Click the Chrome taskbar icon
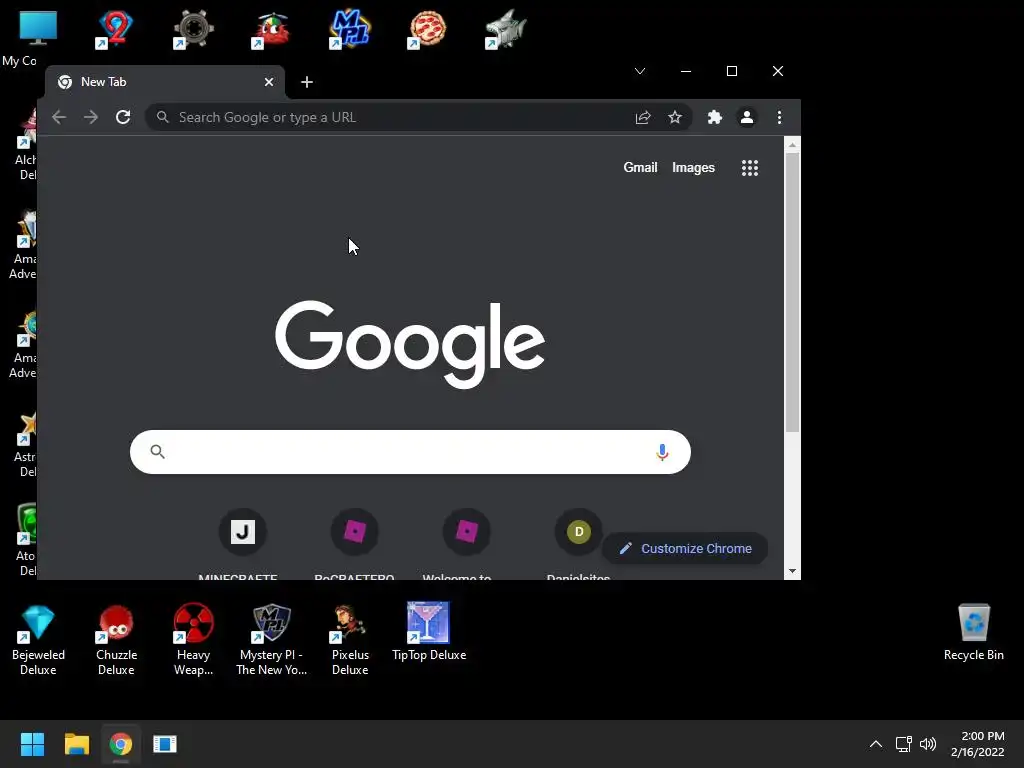1024x768 pixels. (120, 744)
